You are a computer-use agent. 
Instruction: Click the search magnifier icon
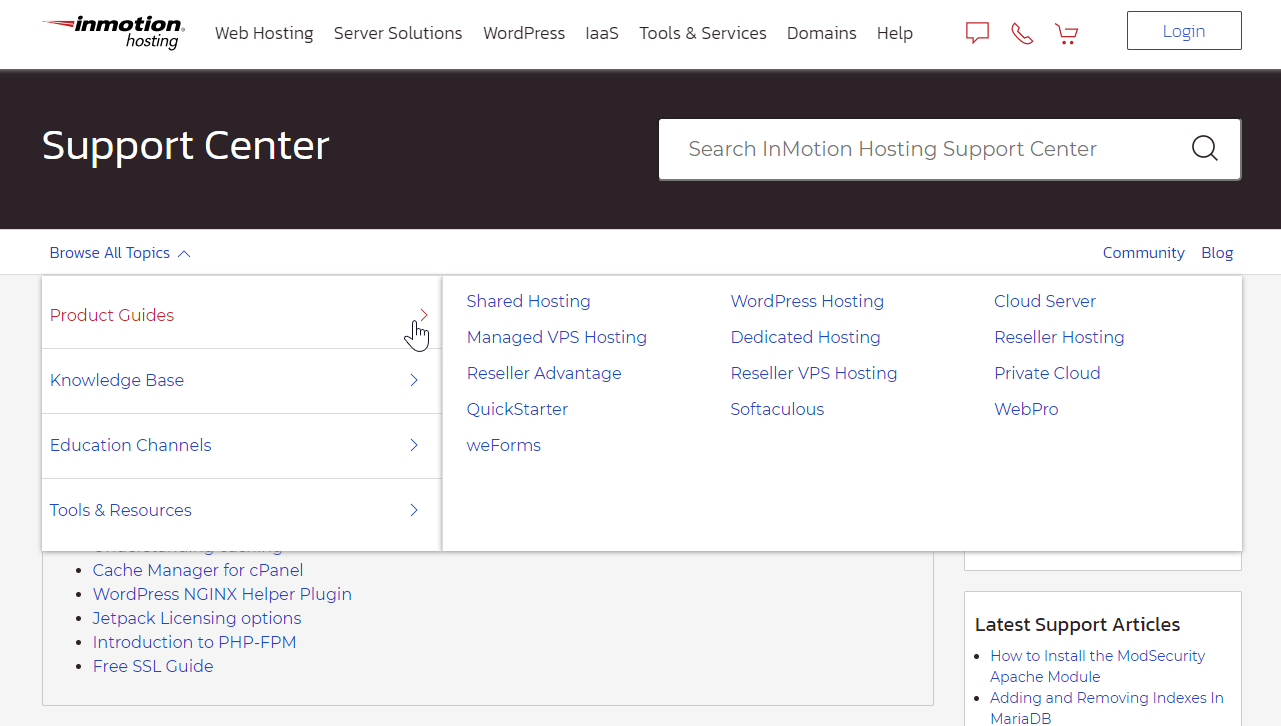pyautogui.click(x=1204, y=148)
